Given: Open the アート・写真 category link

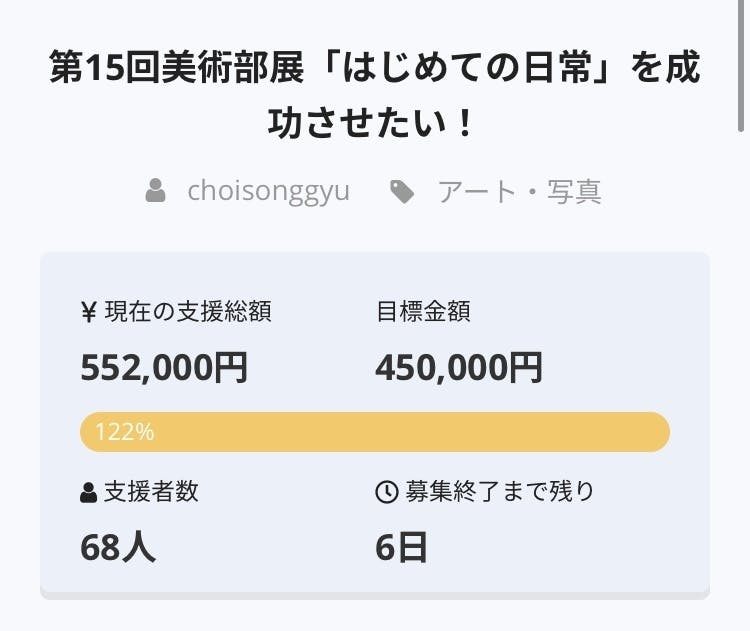Looking at the screenshot, I should tap(519, 191).
